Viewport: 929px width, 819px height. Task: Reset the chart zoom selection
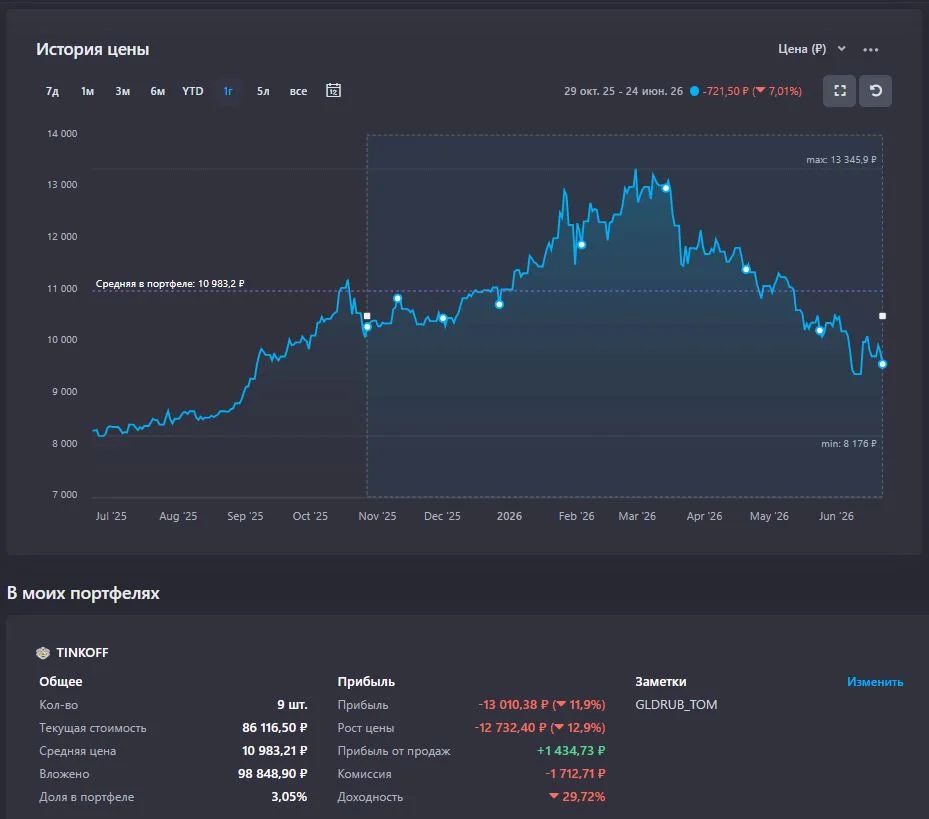pos(876,91)
